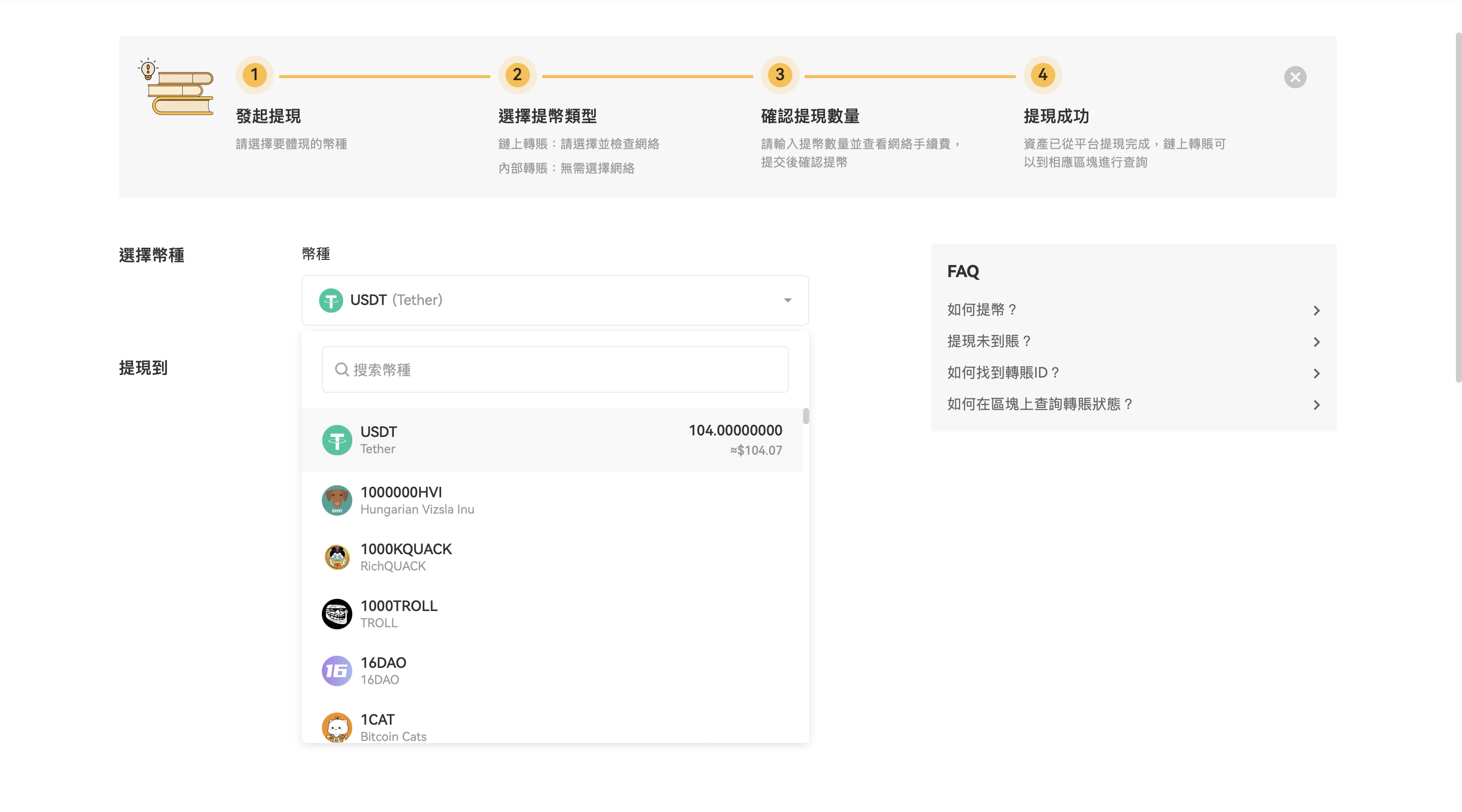This screenshot has width=1462, height=812.
Task: Click the 1000TROLL troll face icon
Action: tap(337, 614)
